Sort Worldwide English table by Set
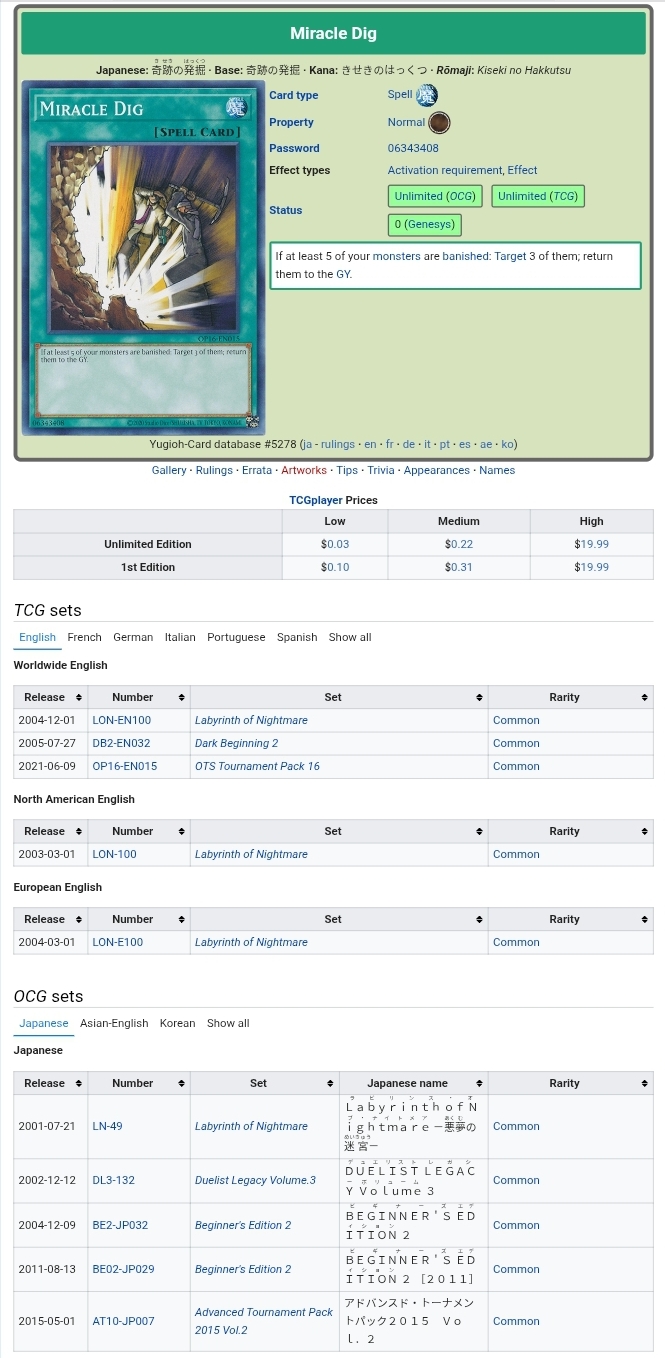The height and width of the screenshot is (1358, 665). pyautogui.click(x=339, y=697)
